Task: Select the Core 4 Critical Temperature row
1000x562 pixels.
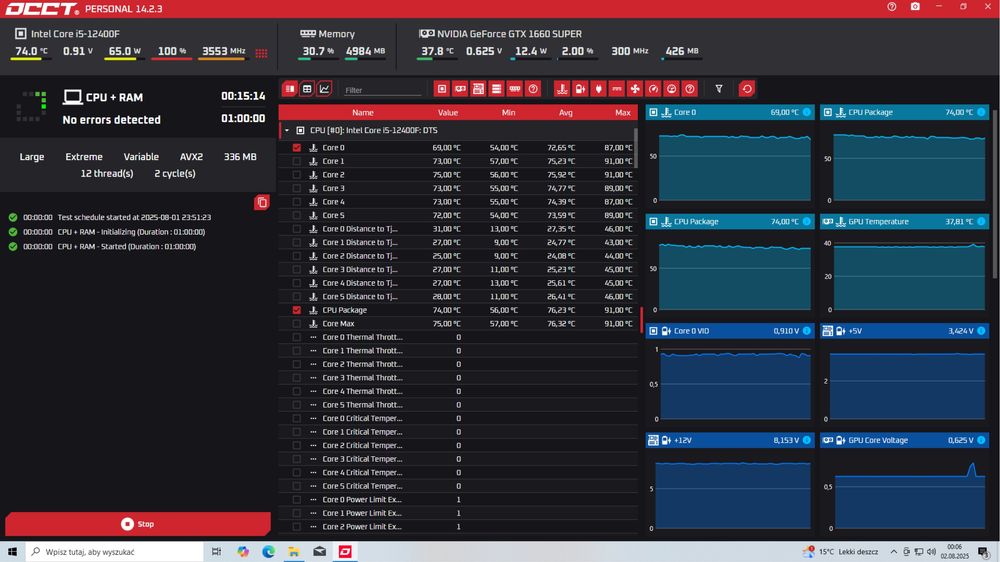Action: (x=458, y=473)
